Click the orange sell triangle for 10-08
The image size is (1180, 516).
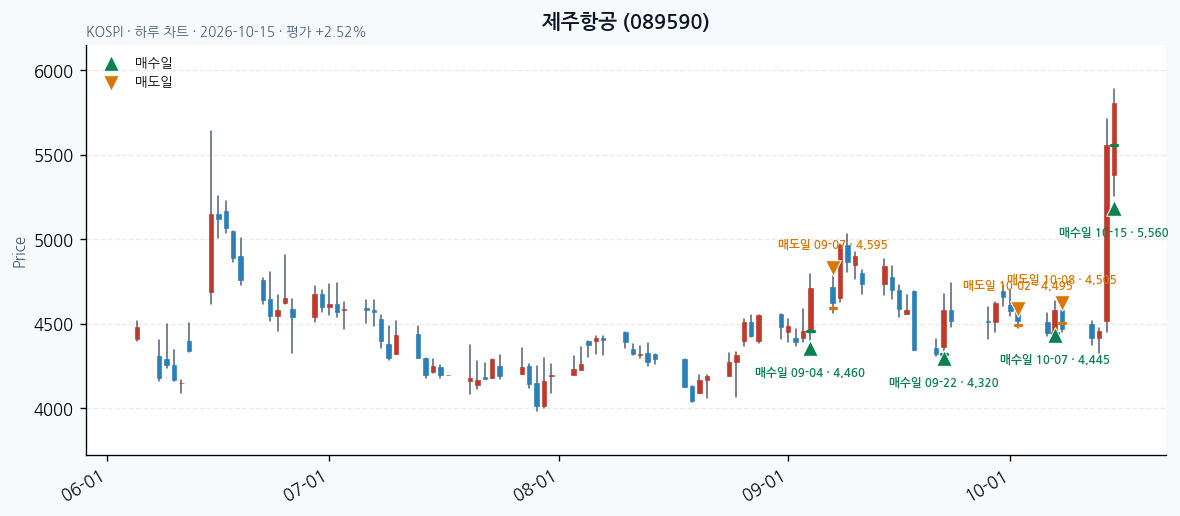tap(1063, 304)
